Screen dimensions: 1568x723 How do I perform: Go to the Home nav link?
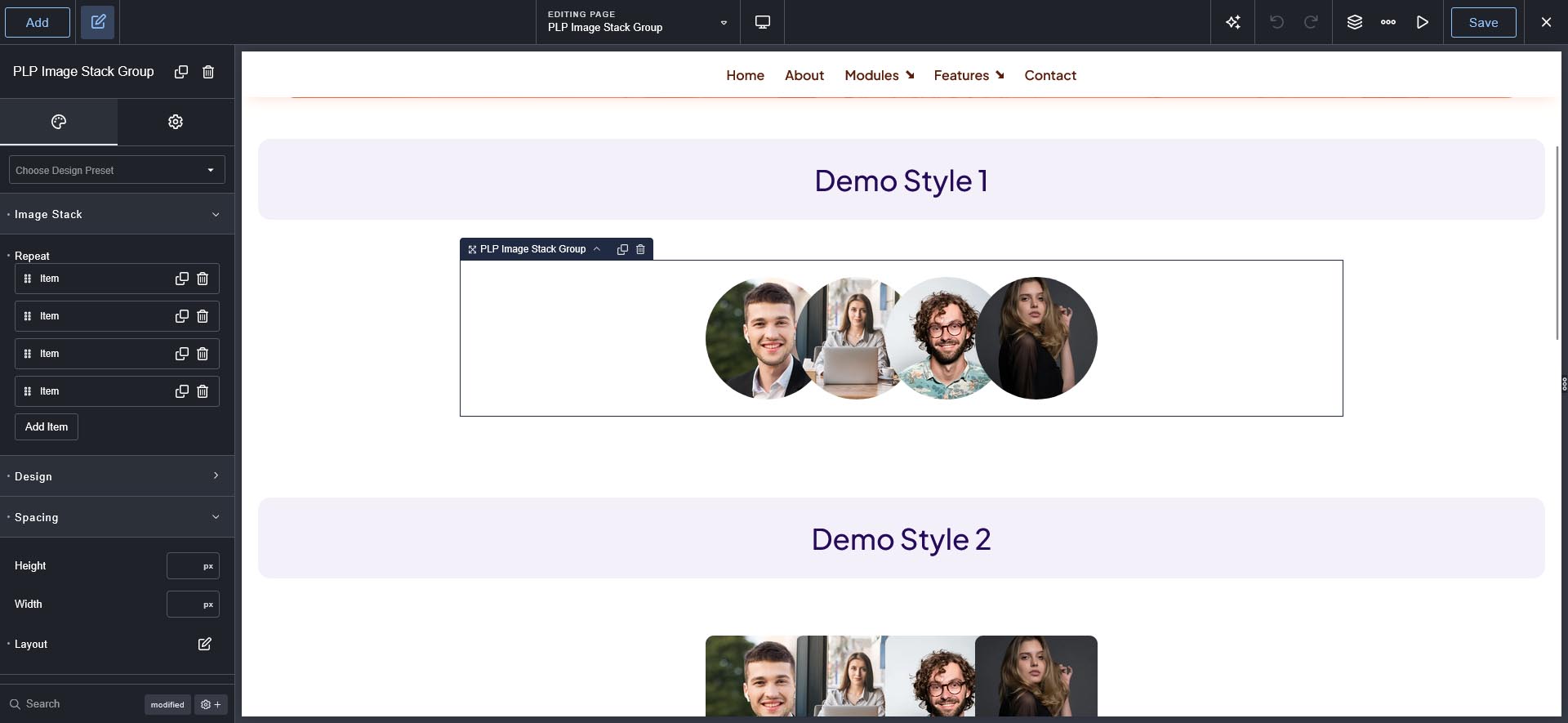pyautogui.click(x=745, y=75)
